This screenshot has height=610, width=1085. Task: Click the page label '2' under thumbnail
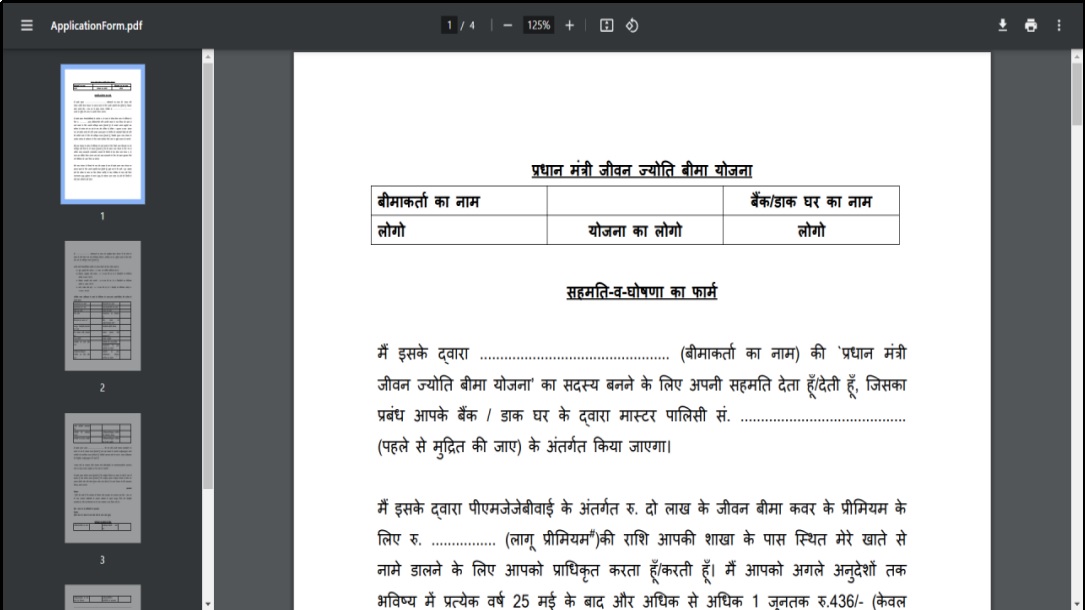tap(102, 388)
